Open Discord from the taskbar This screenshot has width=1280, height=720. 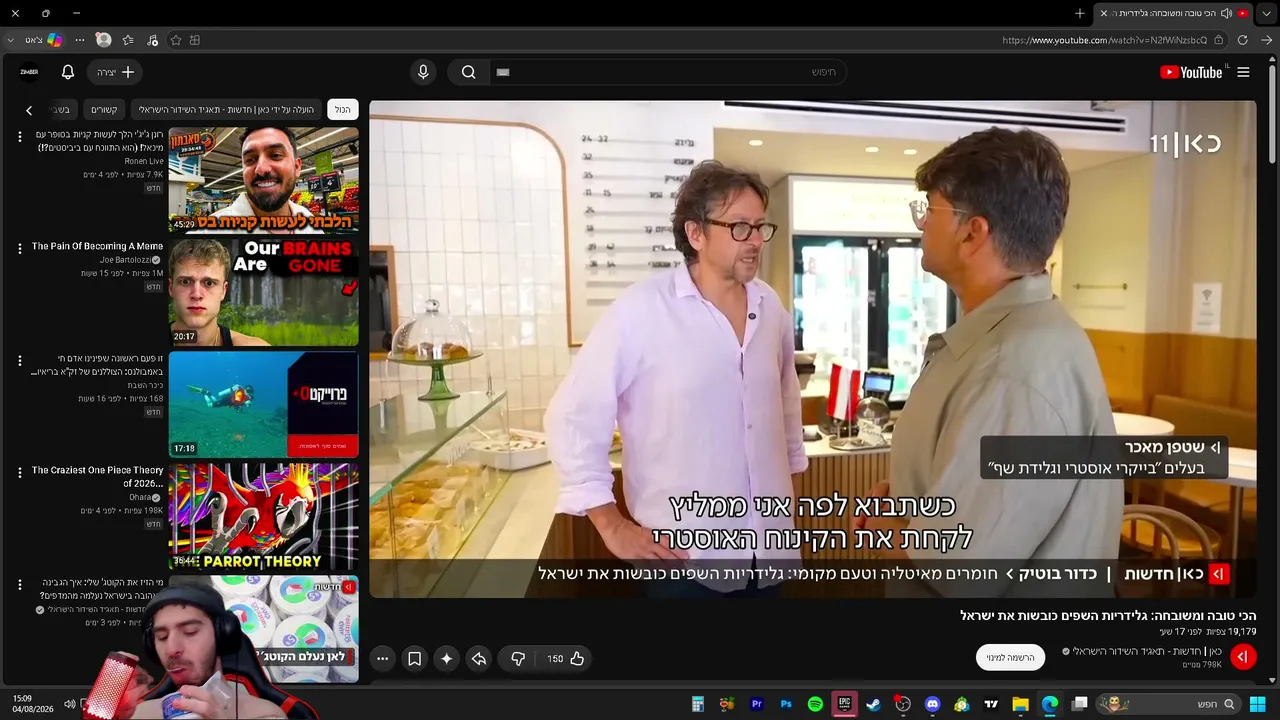tap(933, 704)
